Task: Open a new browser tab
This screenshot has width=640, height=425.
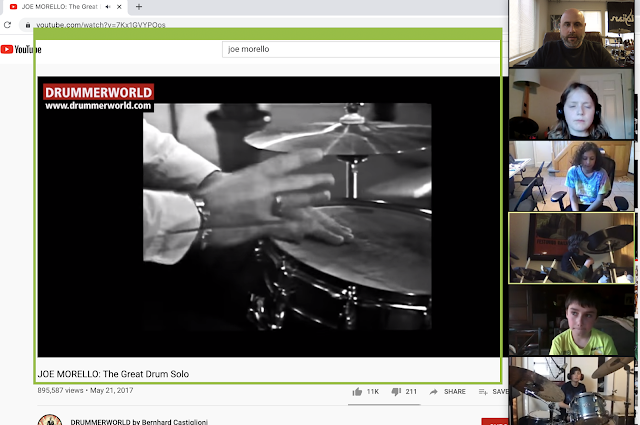Action: coord(139,7)
